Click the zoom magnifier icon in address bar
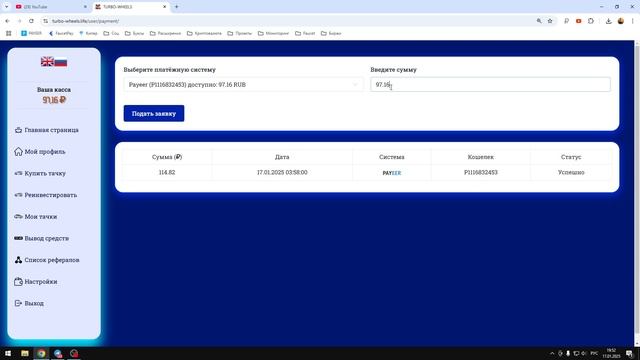The width and height of the screenshot is (640, 360). tap(539, 21)
